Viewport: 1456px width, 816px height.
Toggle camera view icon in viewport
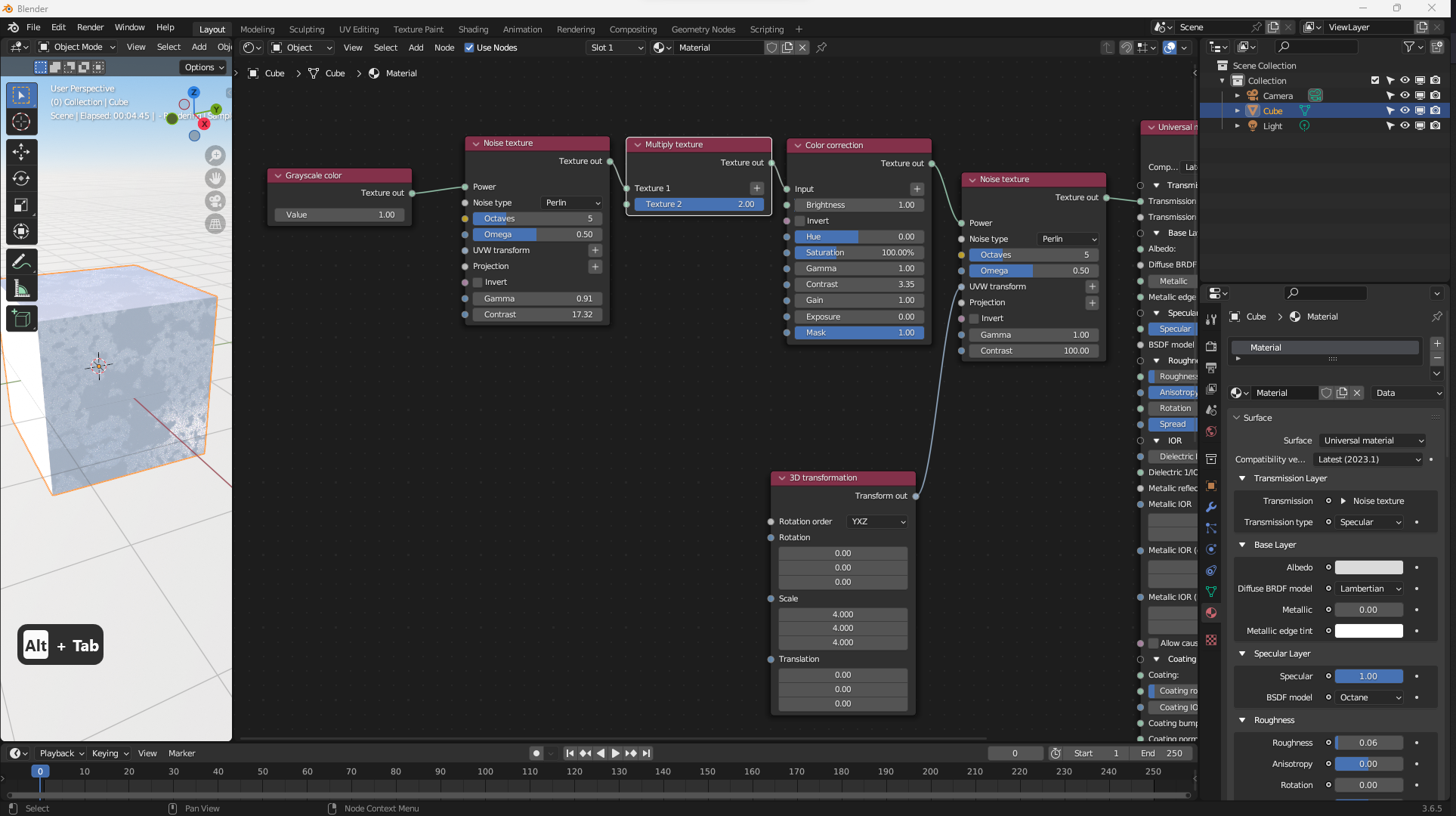215,201
